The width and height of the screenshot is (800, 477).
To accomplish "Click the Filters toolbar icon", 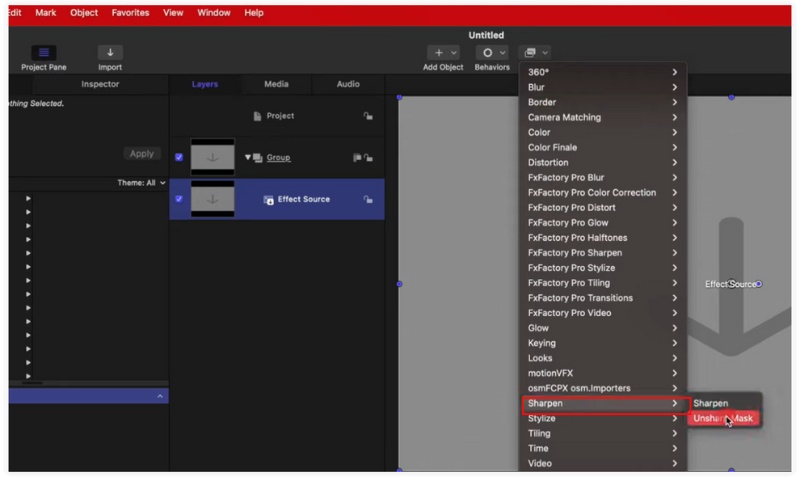I will point(535,53).
